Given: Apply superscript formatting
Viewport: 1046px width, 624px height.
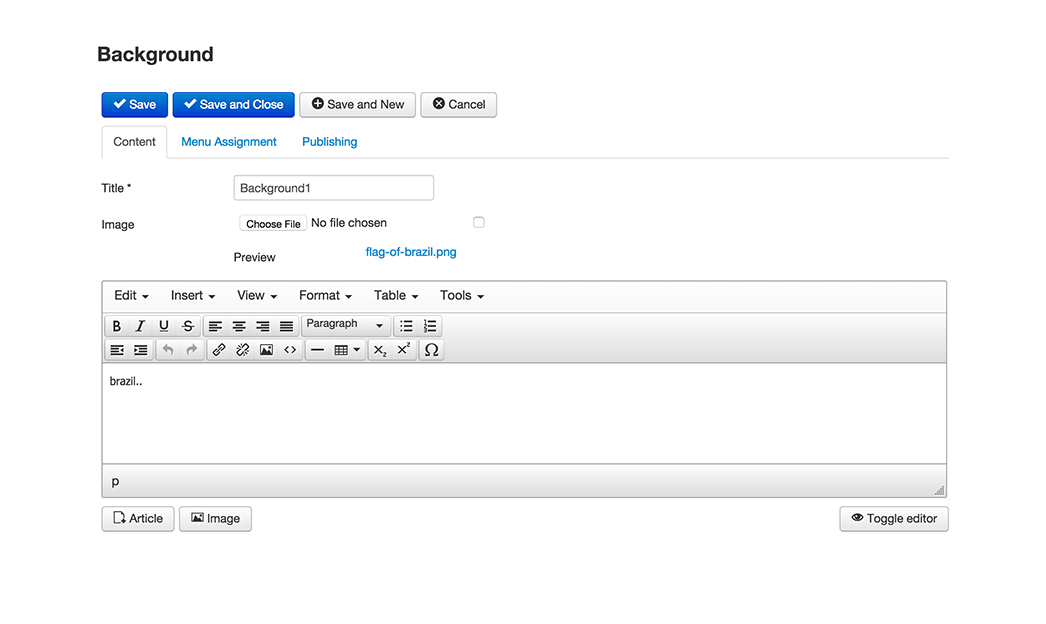Looking at the screenshot, I should 404,350.
